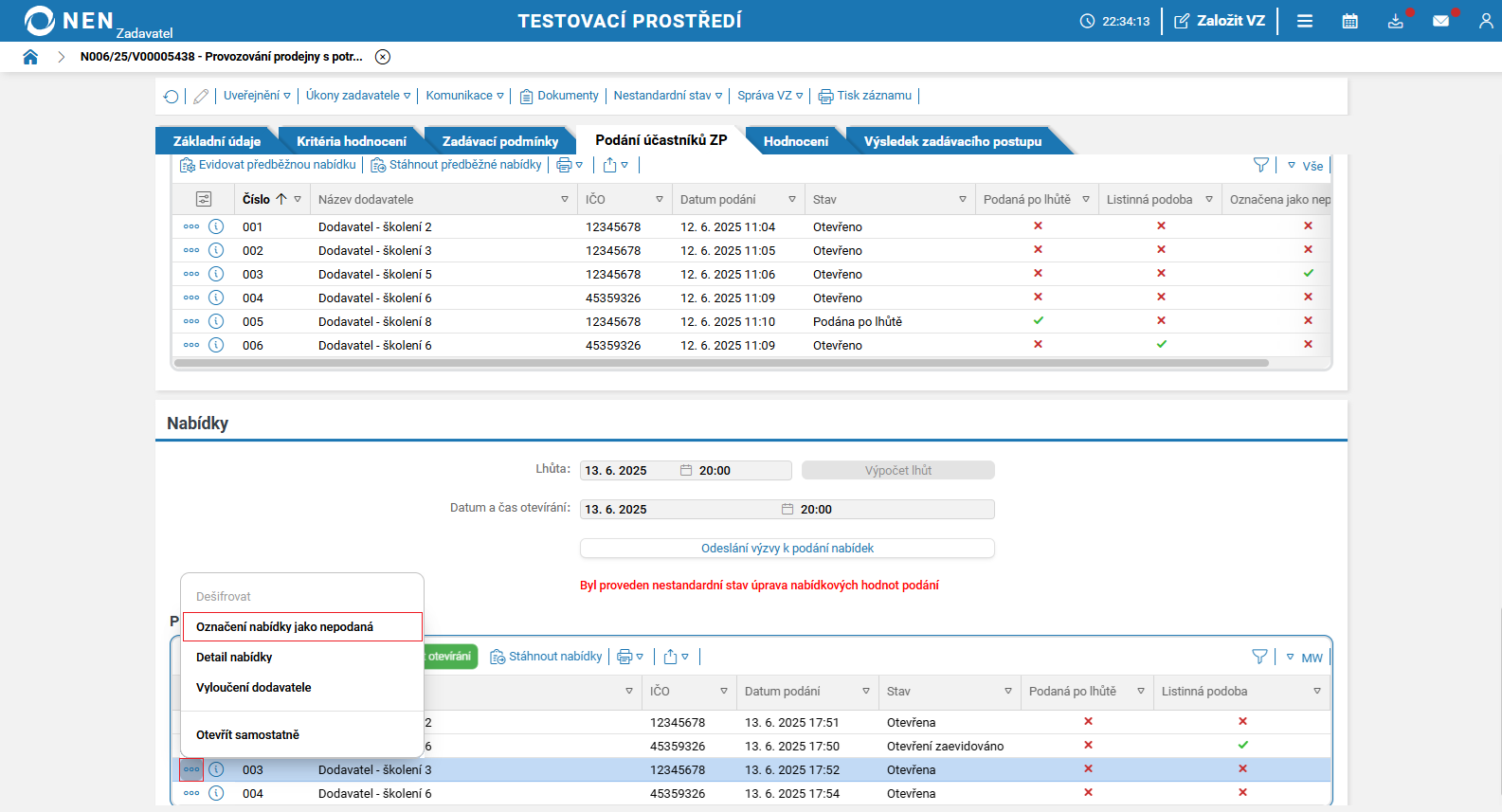
Task: Click 'Odeslání výzvy k podání nabídek' button
Action: [787, 549]
